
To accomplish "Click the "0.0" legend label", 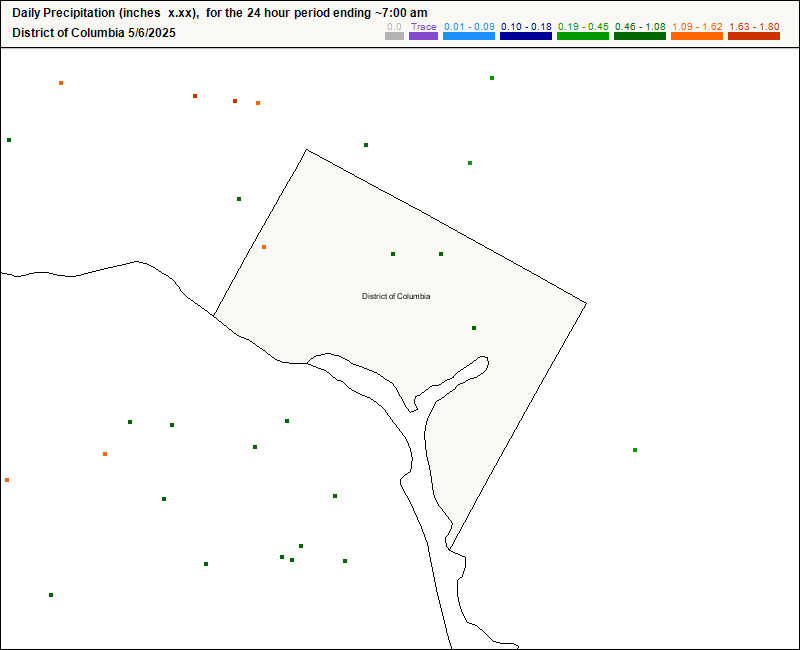I will click(394, 27).
